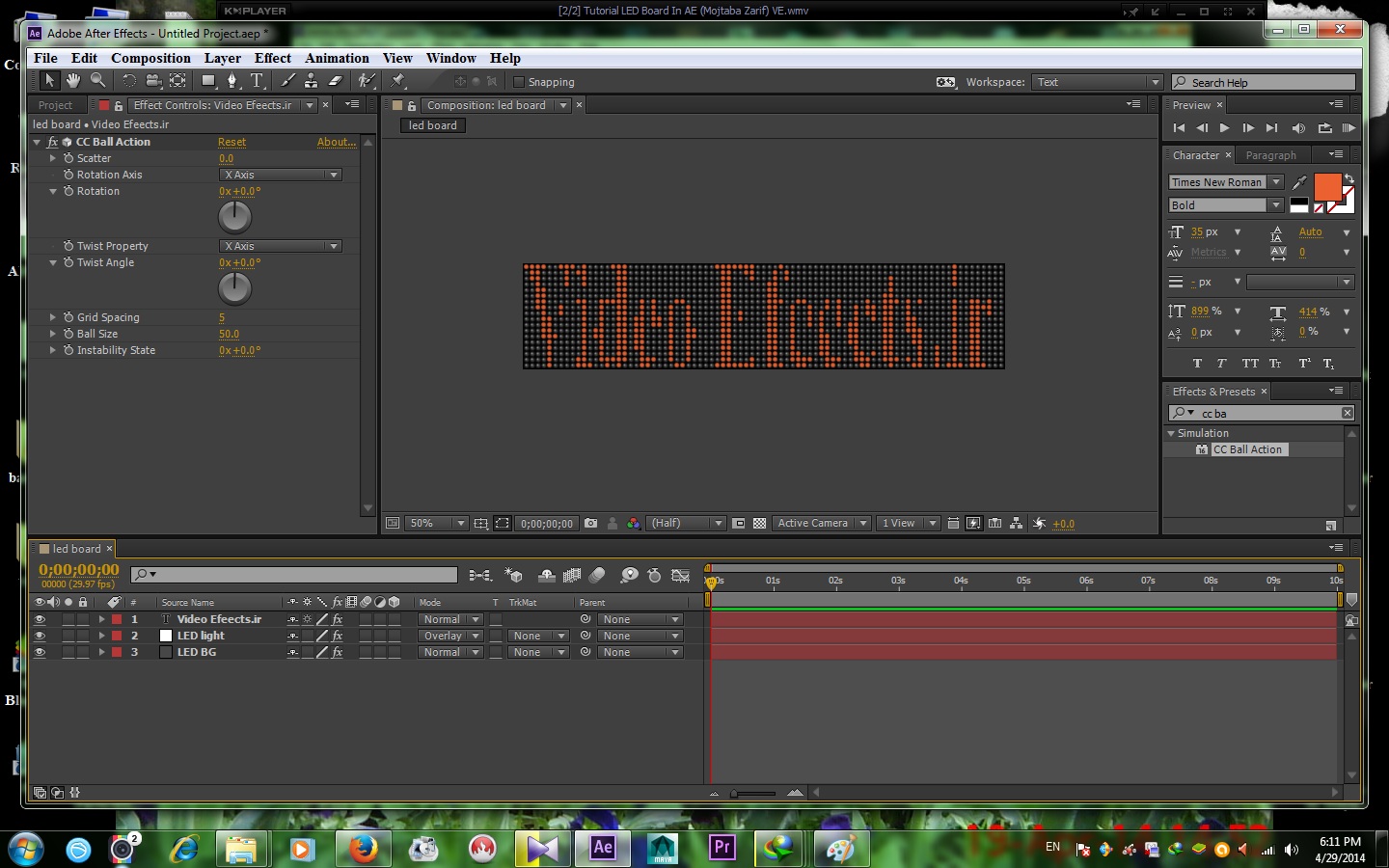Switch to the Paragraph tab

tap(1270, 155)
